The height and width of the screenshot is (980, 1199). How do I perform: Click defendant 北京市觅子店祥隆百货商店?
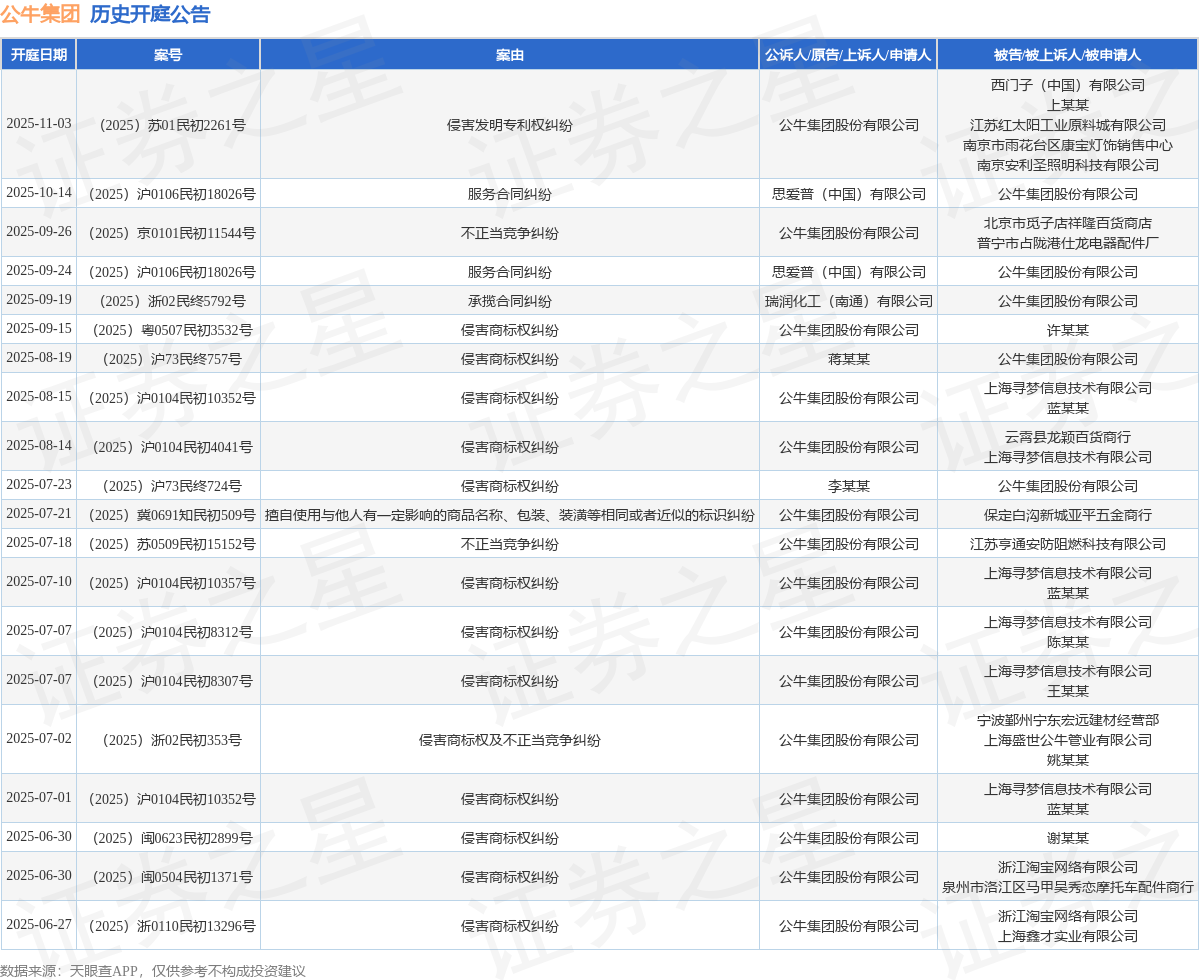pyautogui.click(x=1067, y=223)
